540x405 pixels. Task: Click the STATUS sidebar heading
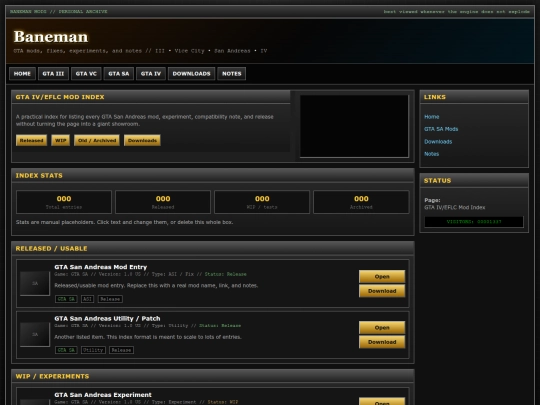(x=437, y=181)
